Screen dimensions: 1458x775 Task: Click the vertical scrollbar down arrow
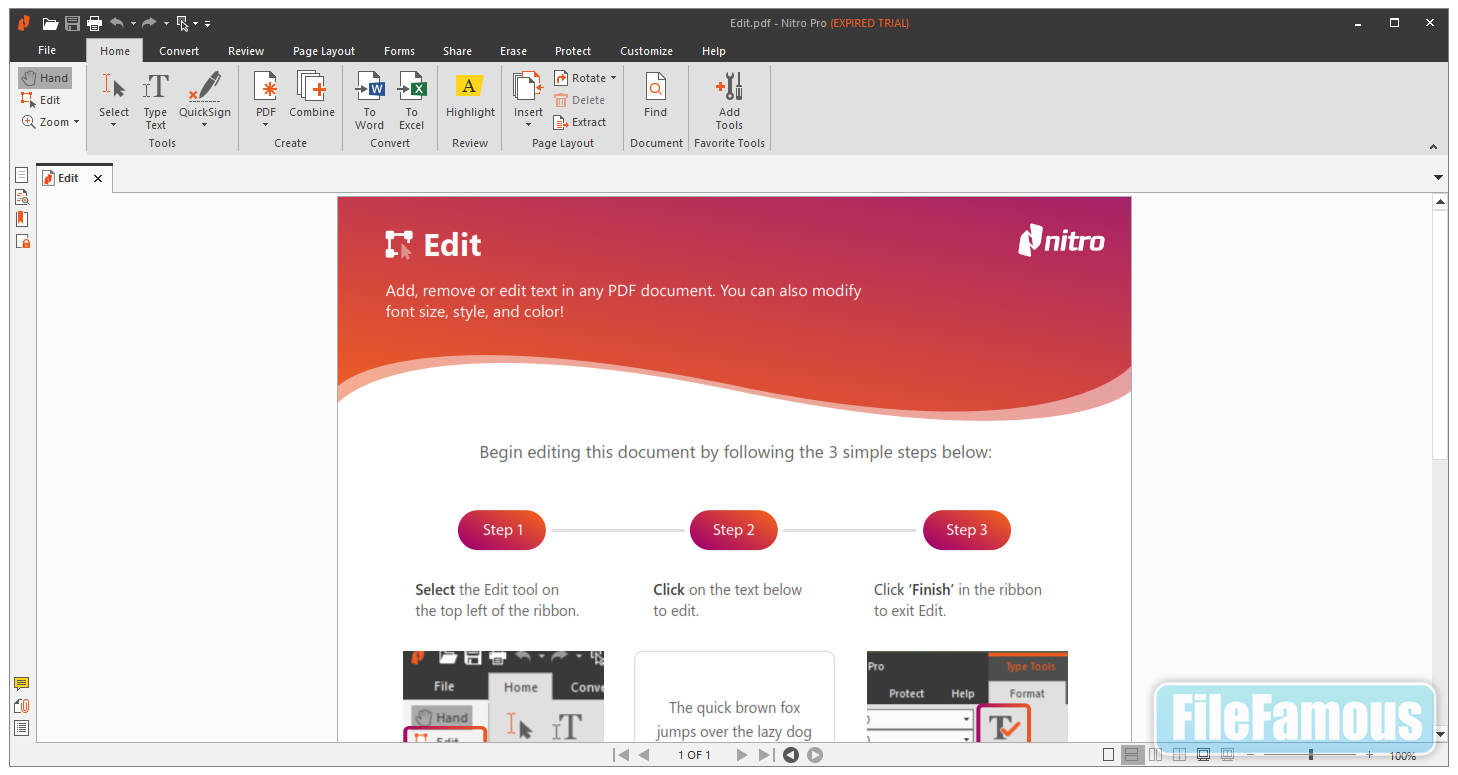coord(1440,734)
